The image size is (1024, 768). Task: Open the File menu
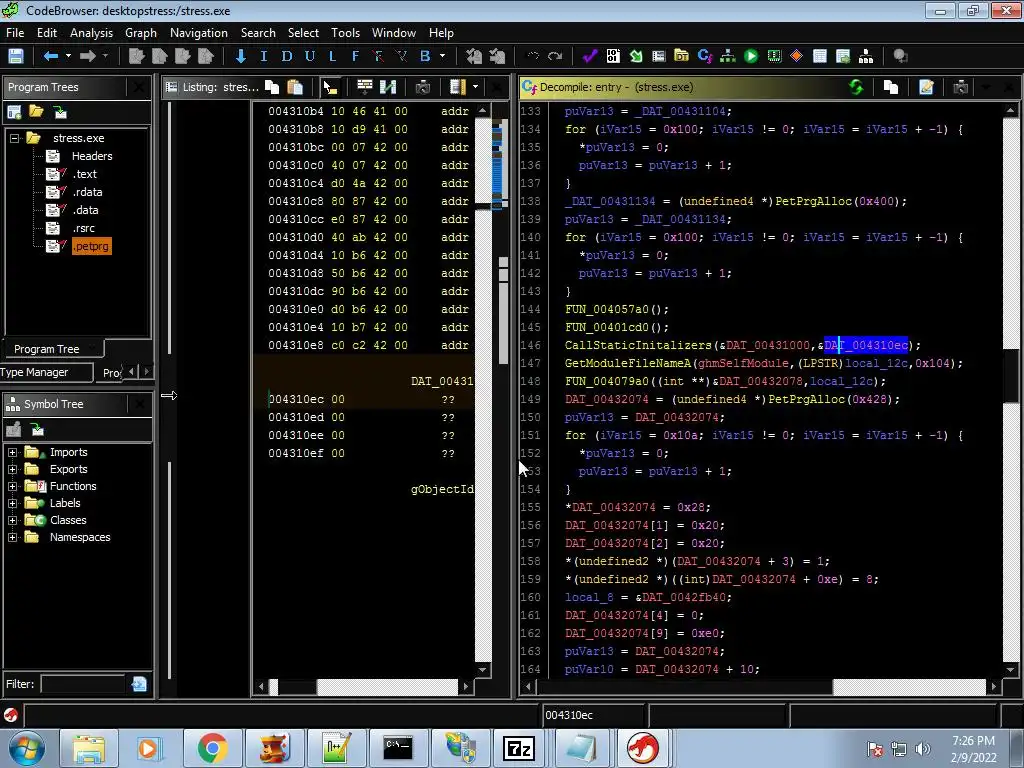point(15,33)
